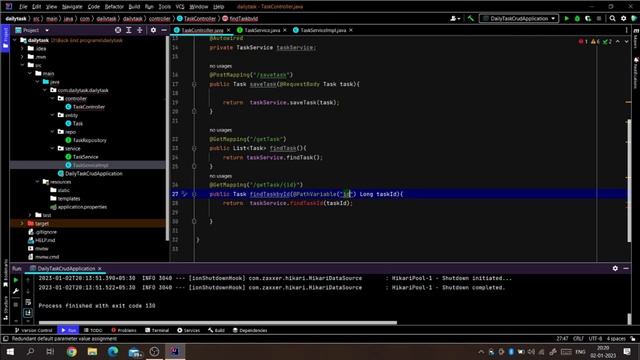This screenshot has width=640, height=360.
Task: Open the Dependencies tool window
Action: pyautogui.click(x=250, y=330)
